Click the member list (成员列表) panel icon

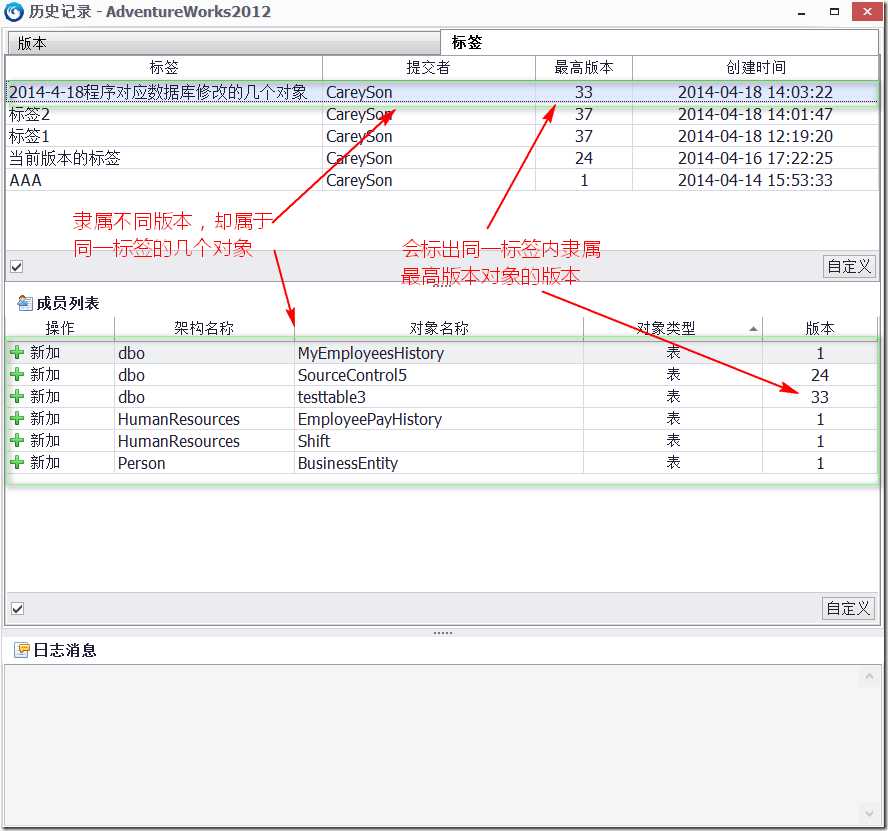[24, 303]
